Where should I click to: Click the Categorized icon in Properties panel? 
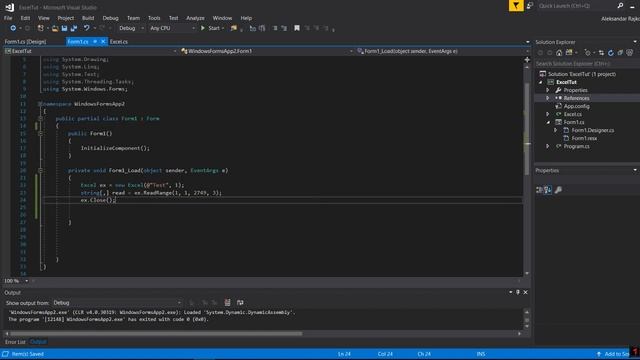(539, 190)
